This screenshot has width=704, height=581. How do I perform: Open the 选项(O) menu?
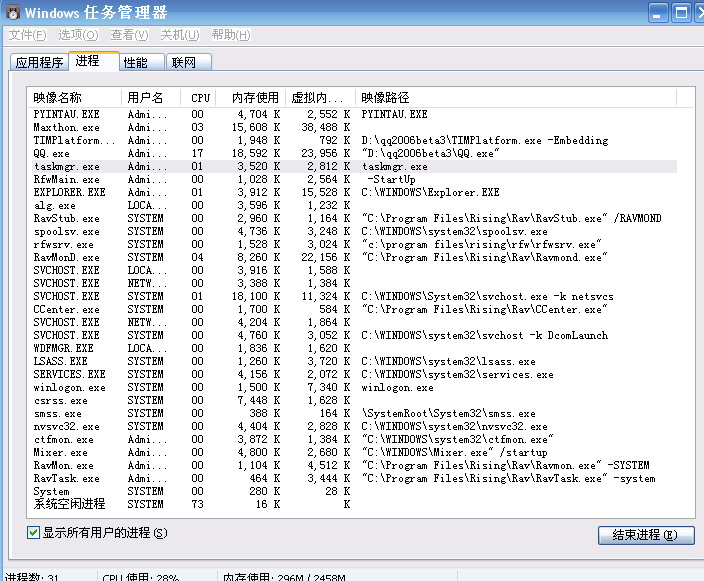78,35
